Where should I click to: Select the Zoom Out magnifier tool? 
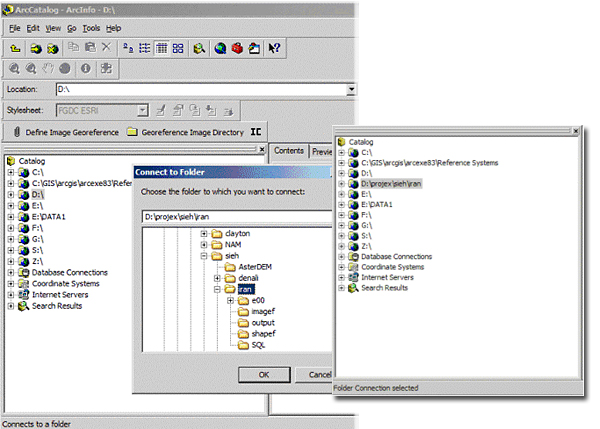(31, 69)
